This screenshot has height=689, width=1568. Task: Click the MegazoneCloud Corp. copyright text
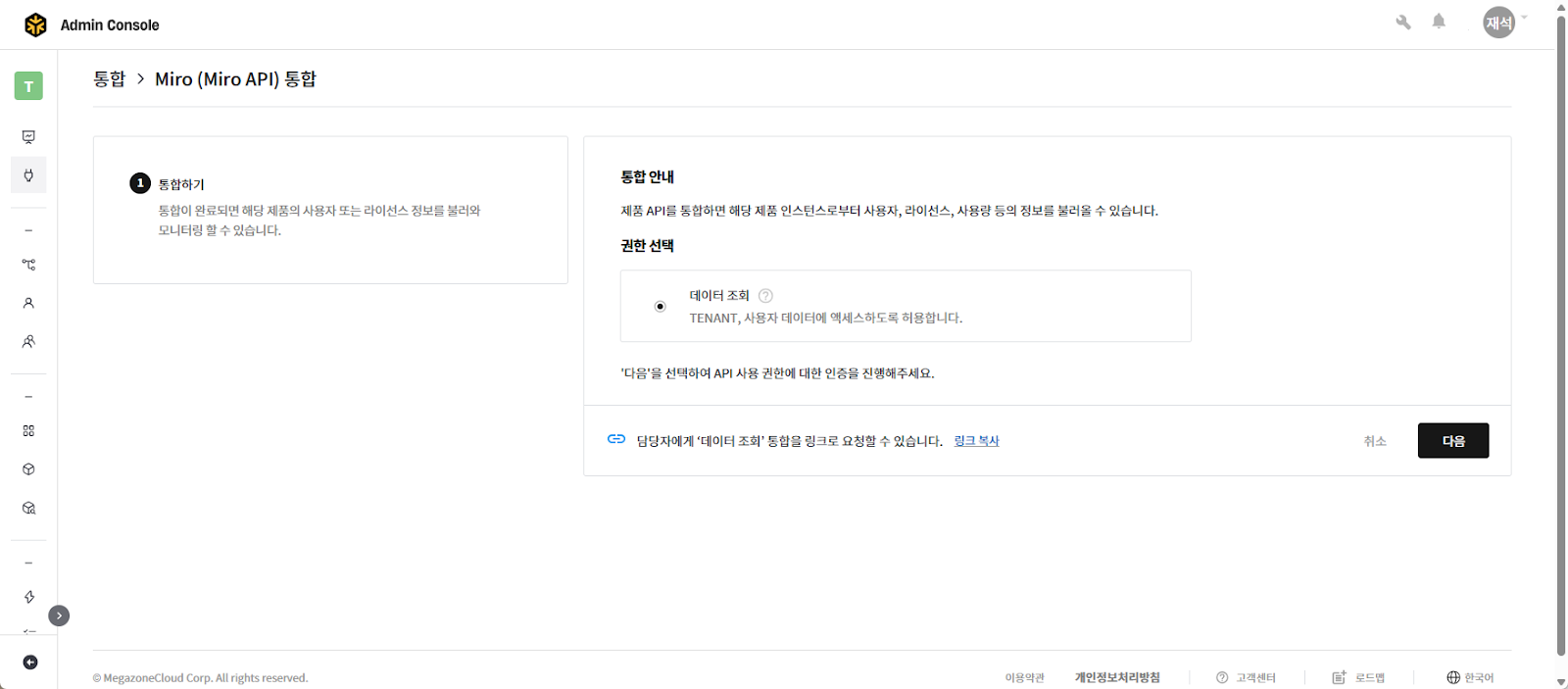(x=200, y=678)
